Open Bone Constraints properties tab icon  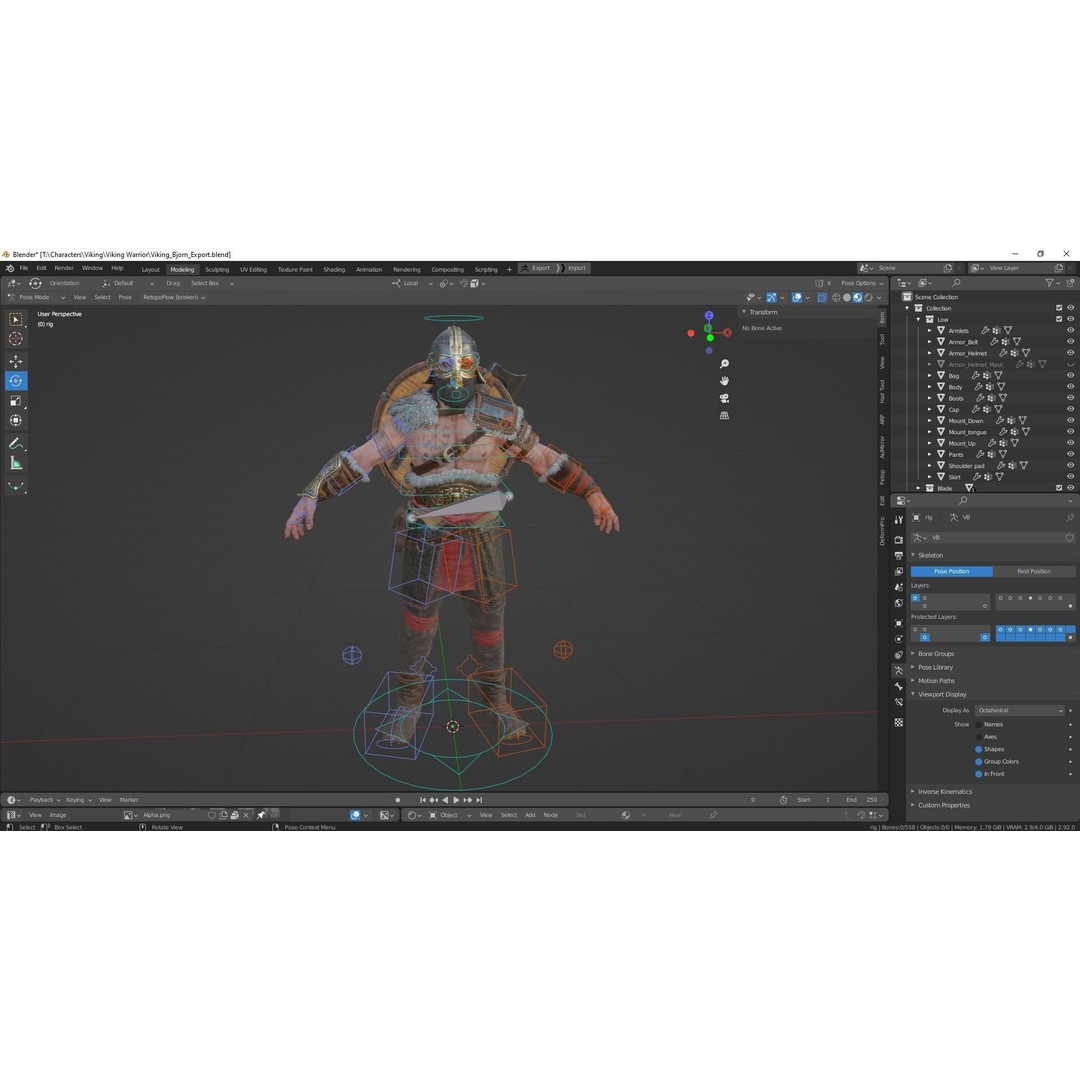coord(899,703)
